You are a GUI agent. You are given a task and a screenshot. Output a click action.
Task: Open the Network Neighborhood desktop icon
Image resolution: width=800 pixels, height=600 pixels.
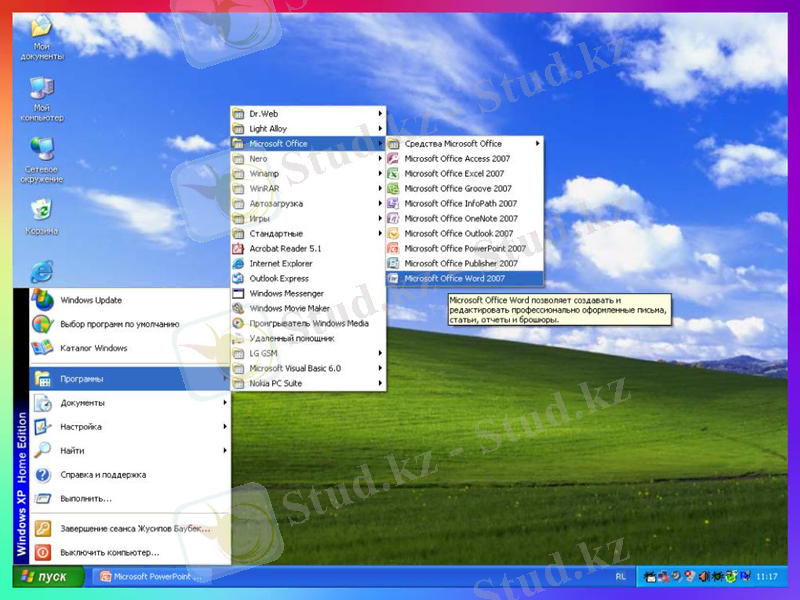(x=41, y=152)
